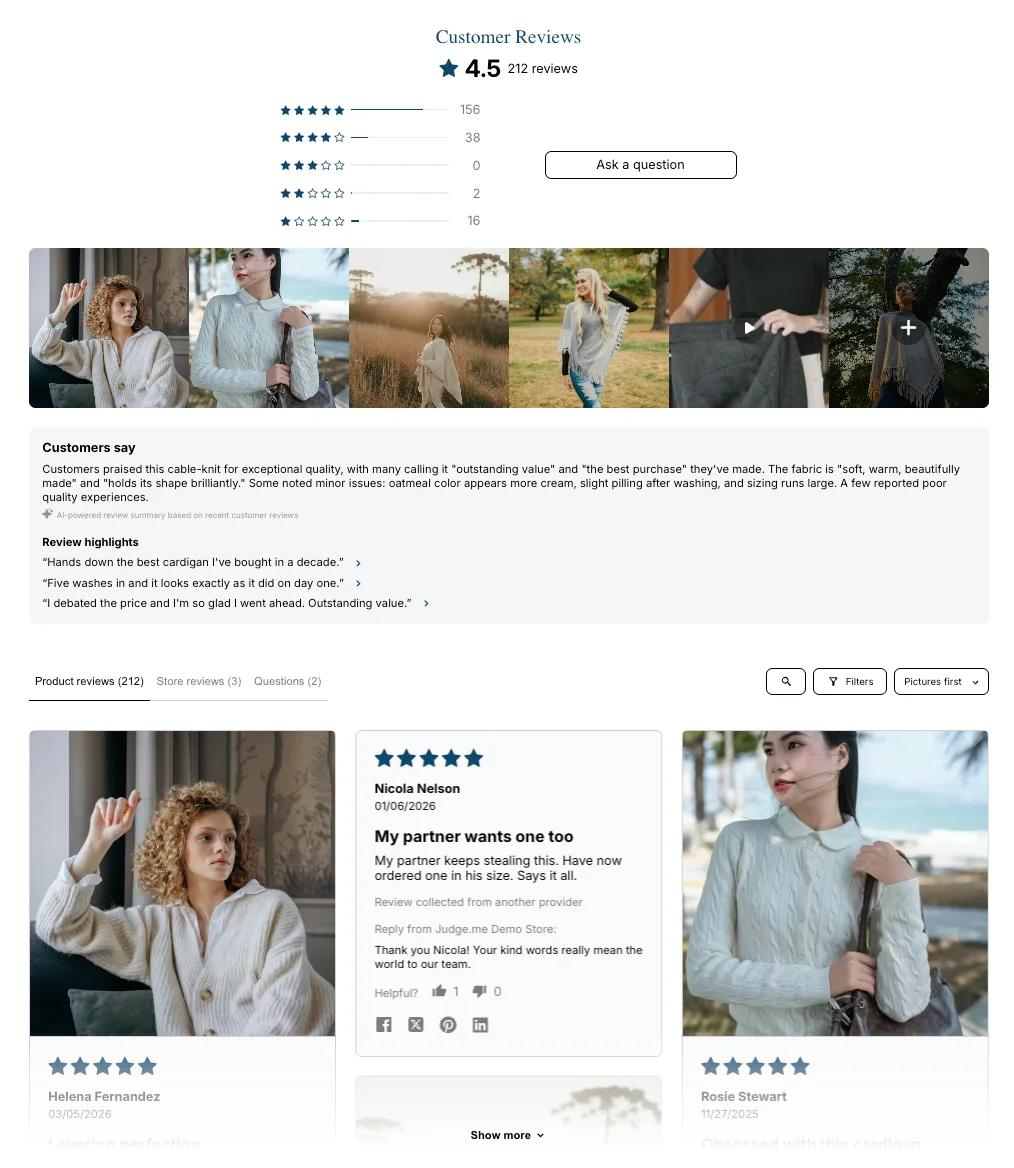Screen dimensions: 1014x1168
Task: Open the "Five washes in" highlight chevron
Action: click(x=358, y=583)
